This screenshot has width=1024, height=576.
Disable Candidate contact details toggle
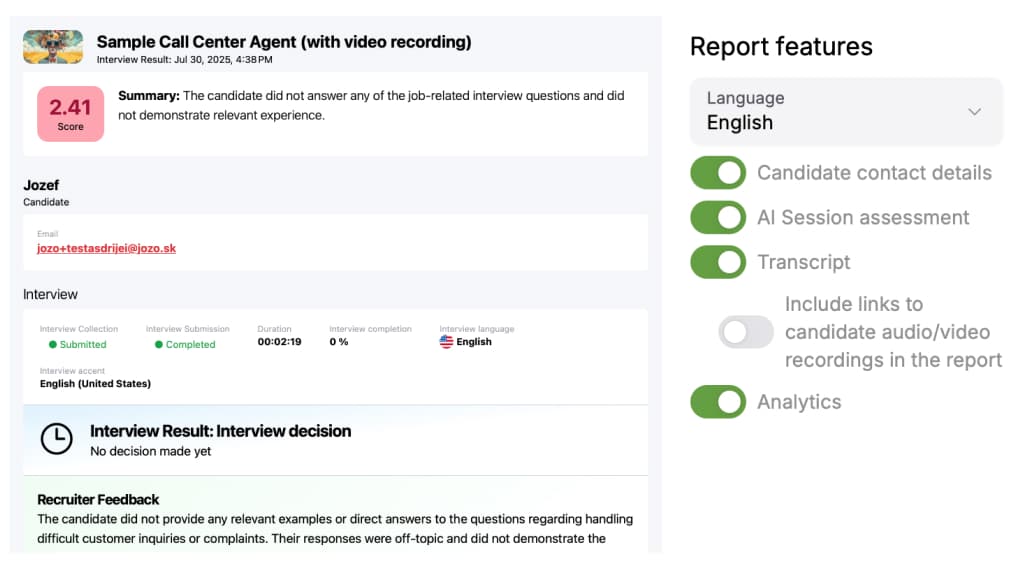click(x=718, y=173)
